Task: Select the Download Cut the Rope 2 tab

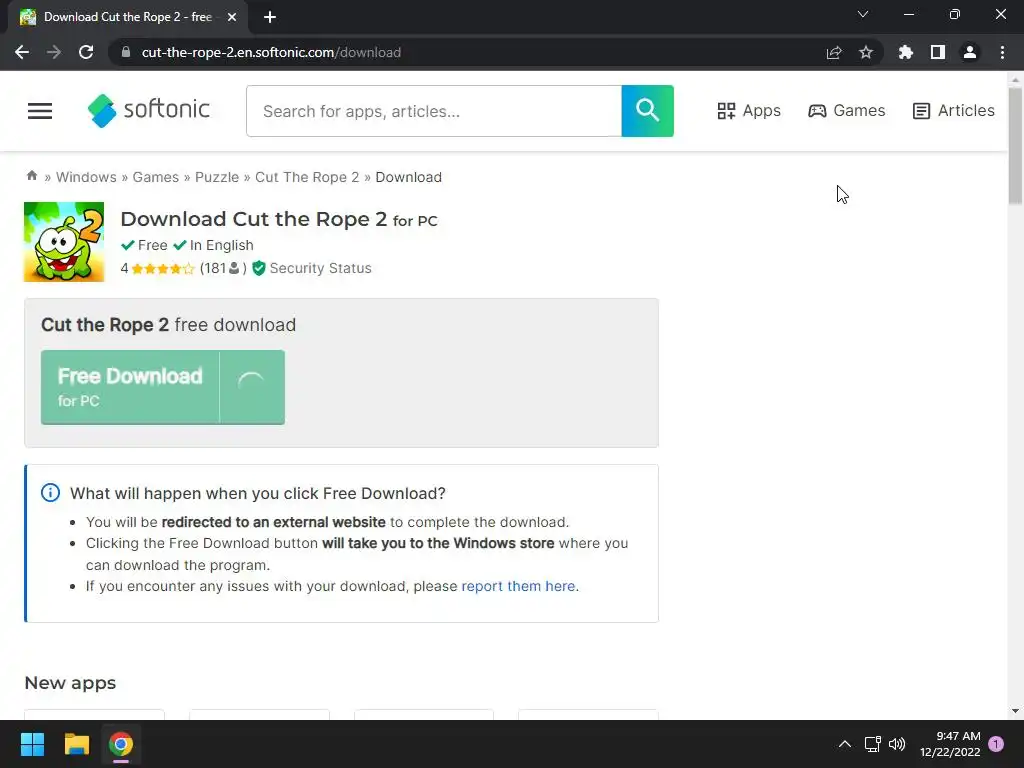Action: click(128, 17)
